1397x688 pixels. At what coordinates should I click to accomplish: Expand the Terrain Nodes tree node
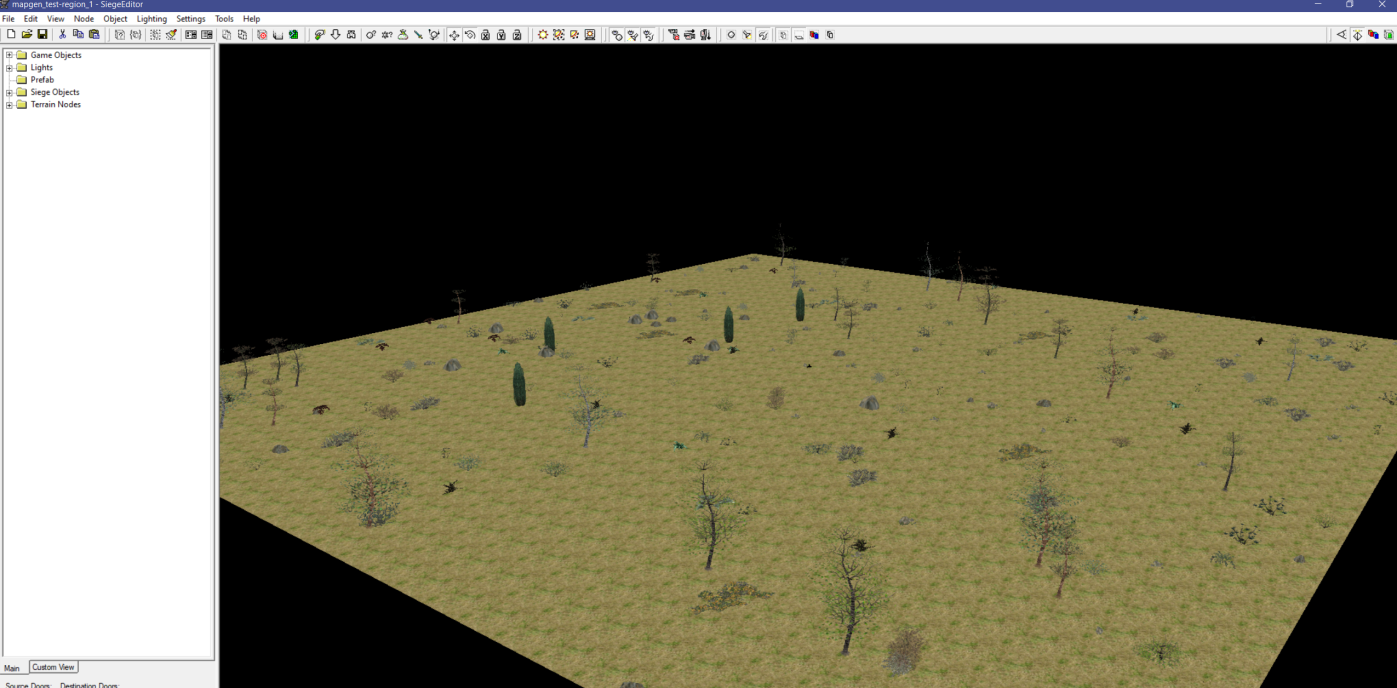(9, 104)
